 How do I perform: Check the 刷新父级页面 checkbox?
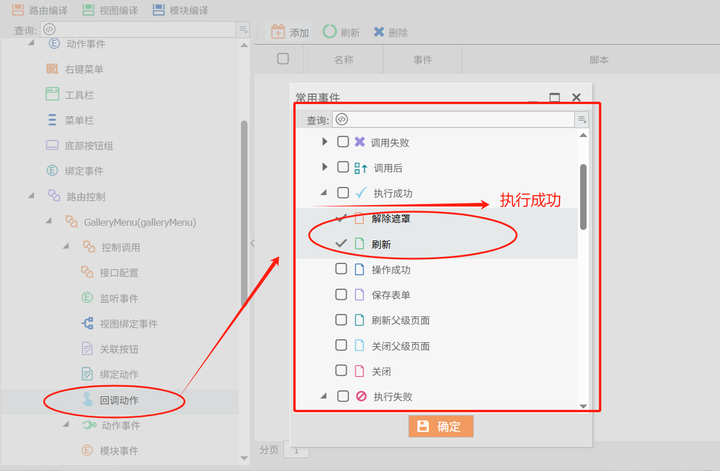341,320
